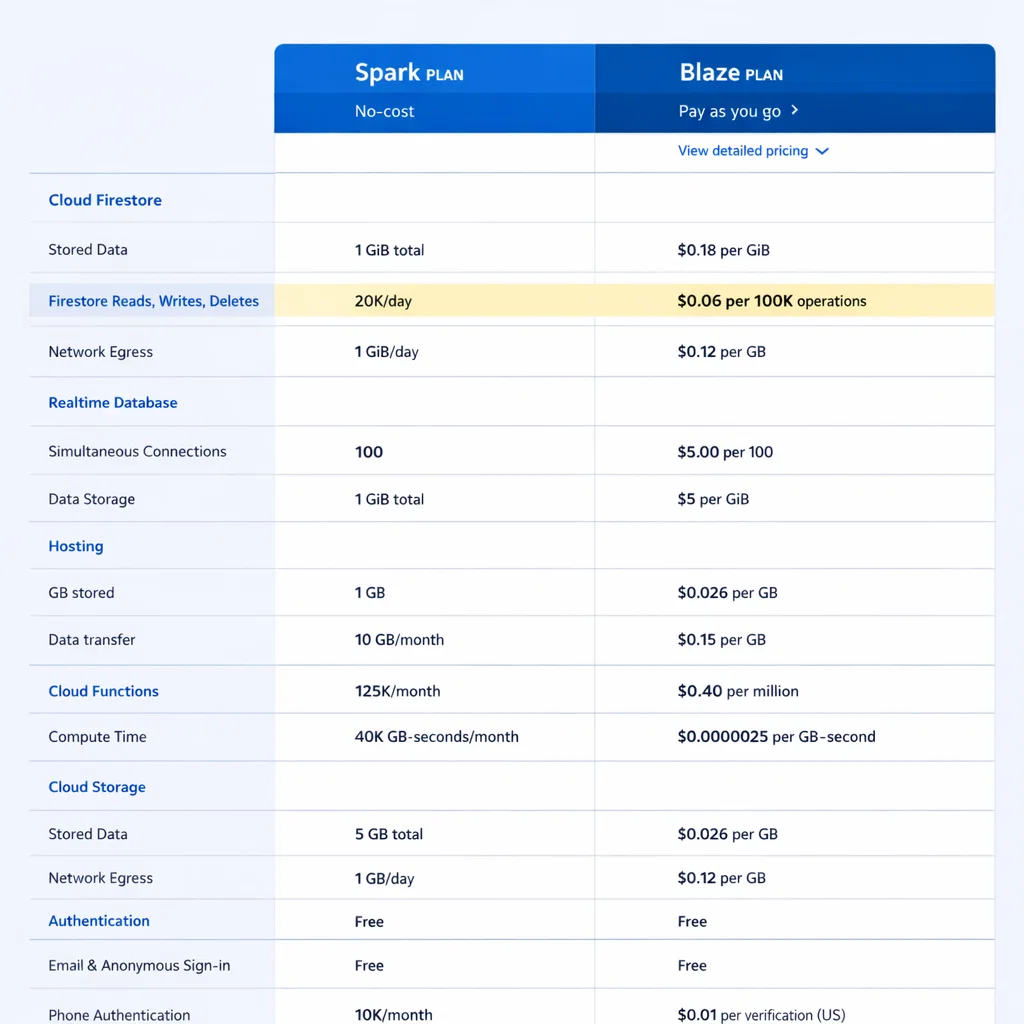Click the highlighted Firestore Reads, Writes, Deletes label
The image size is (1024, 1024).
click(x=154, y=301)
